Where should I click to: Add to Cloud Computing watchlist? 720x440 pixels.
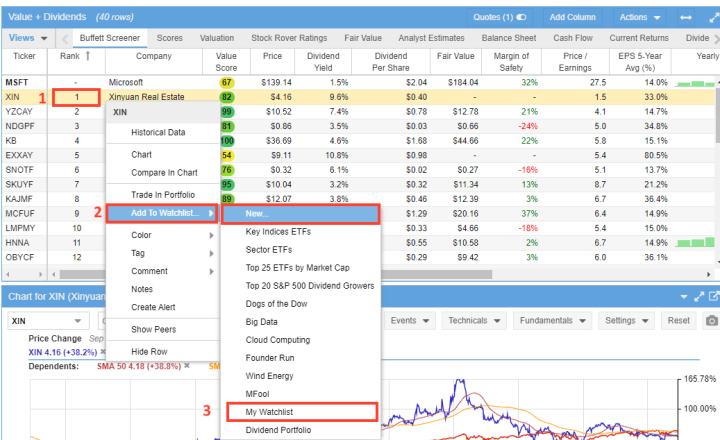pyautogui.click(x=278, y=340)
